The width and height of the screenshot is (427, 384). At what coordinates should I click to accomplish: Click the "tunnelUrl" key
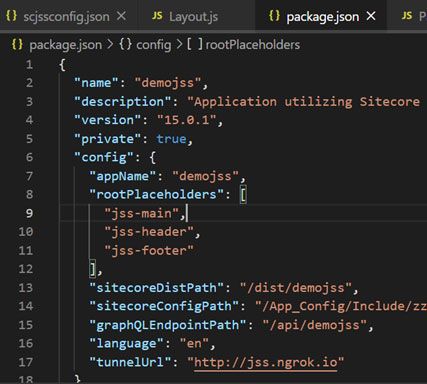[130, 362]
